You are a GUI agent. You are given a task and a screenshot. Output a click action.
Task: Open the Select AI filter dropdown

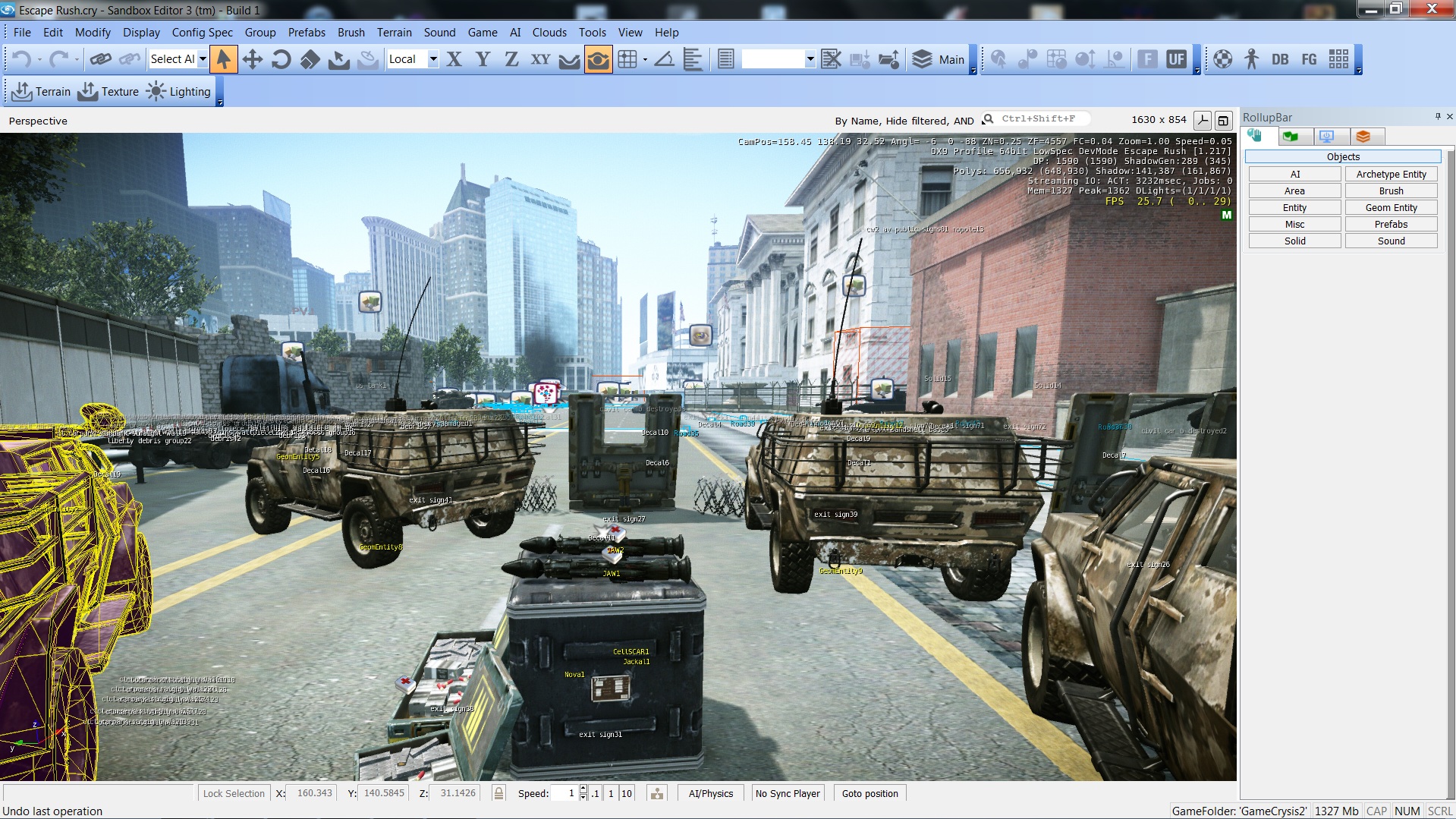[x=203, y=59]
